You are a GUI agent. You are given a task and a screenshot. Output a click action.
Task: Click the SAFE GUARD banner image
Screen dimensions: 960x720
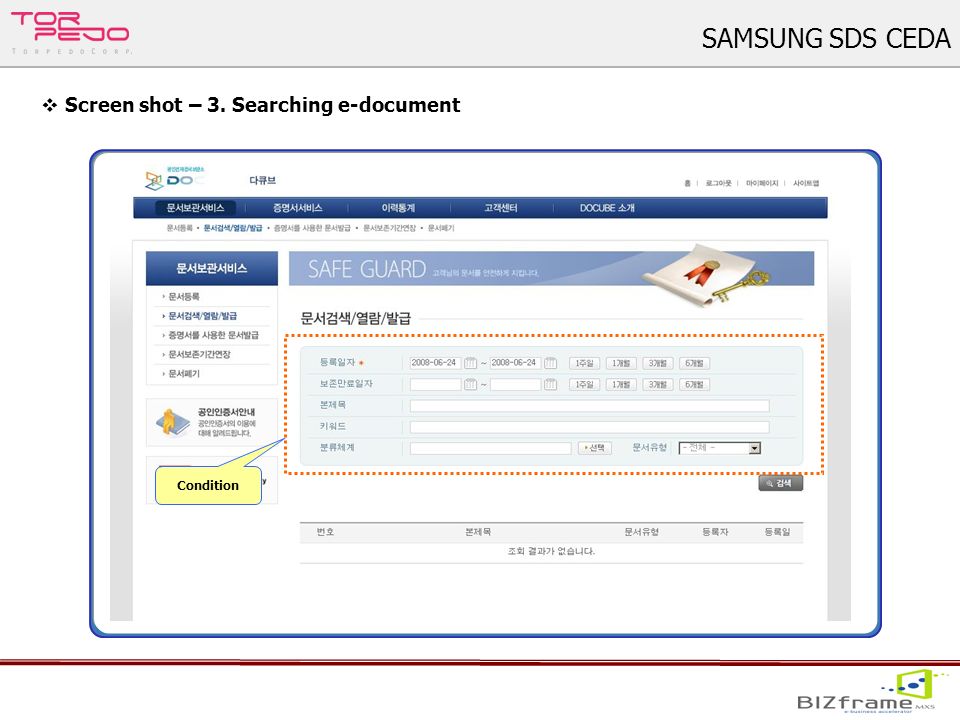552,269
